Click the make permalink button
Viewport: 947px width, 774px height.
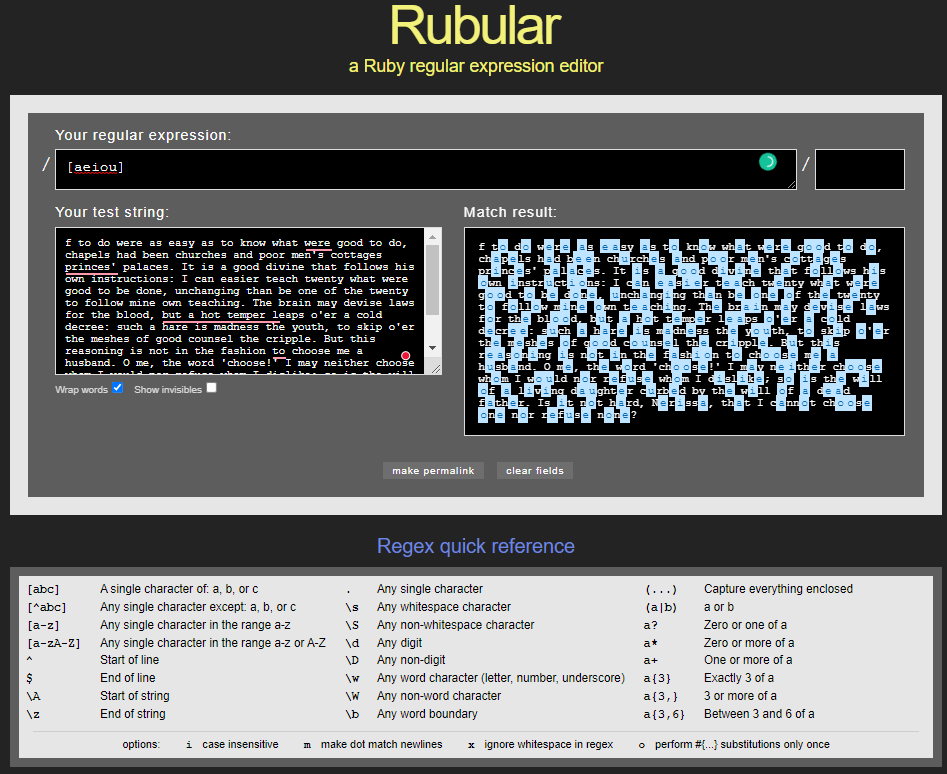click(433, 470)
